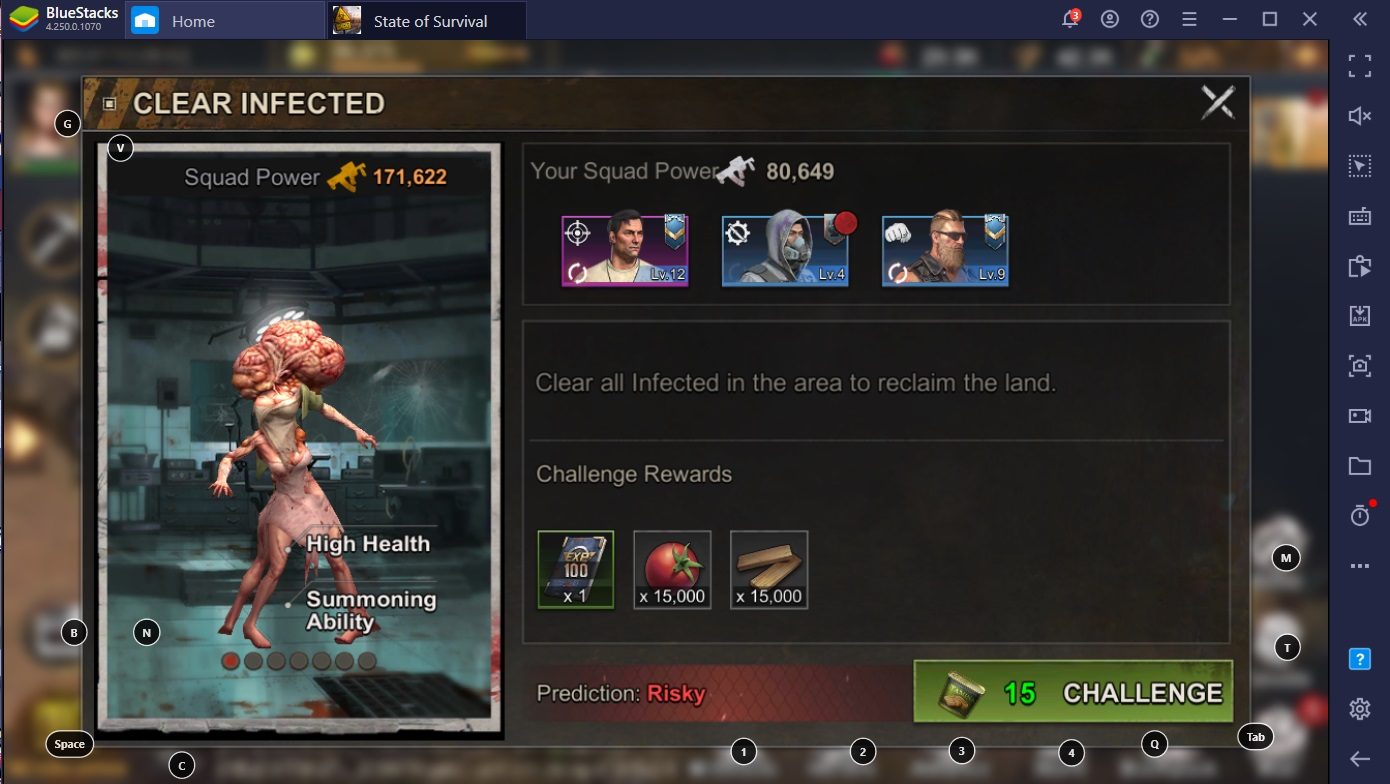Open the BlueStacks account profile icon
The image size is (1390, 784).
1110,19
